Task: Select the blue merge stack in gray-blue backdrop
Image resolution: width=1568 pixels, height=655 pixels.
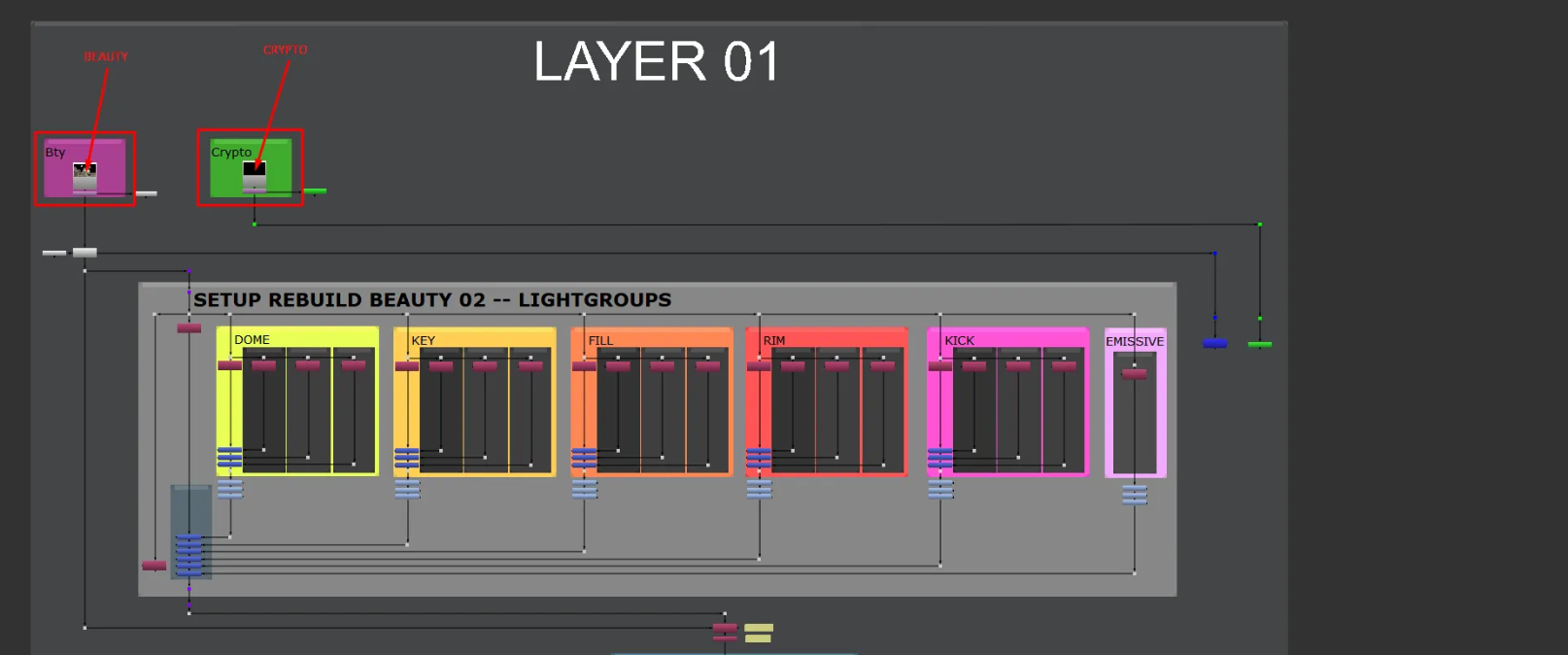Action: click(x=188, y=554)
